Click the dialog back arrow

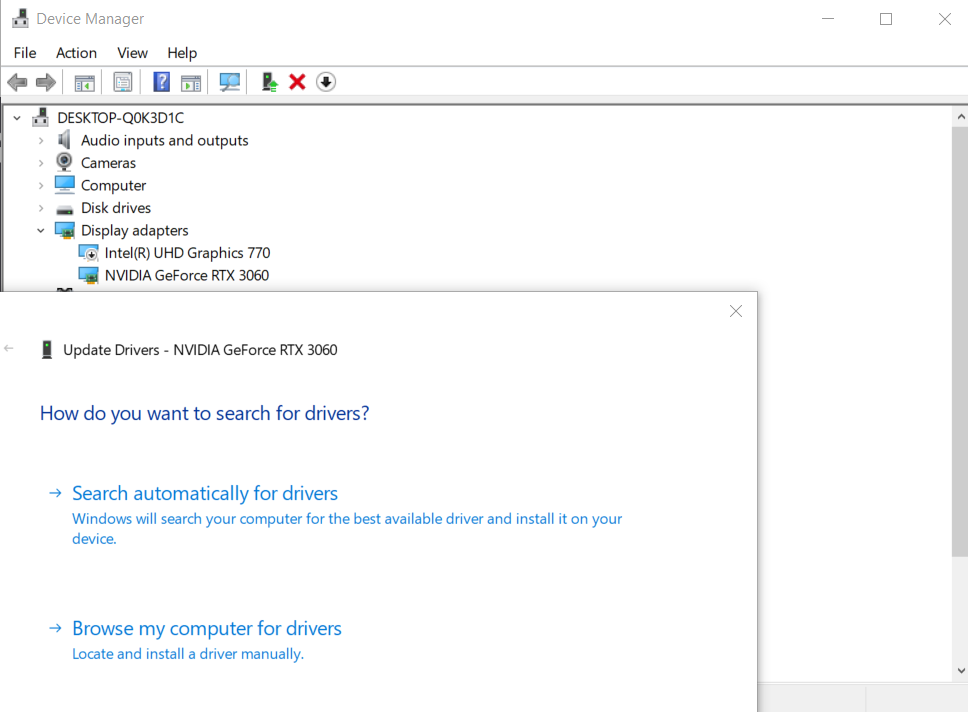point(9,348)
